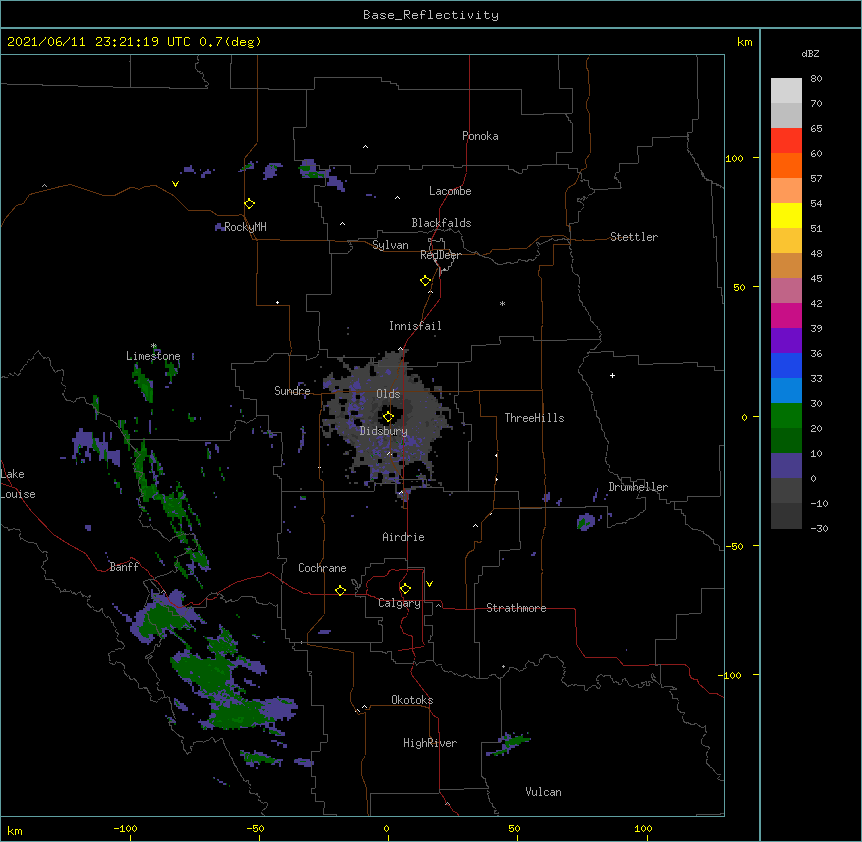Click the Airdrie label
862x842 pixels.
pyautogui.click(x=403, y=537)
